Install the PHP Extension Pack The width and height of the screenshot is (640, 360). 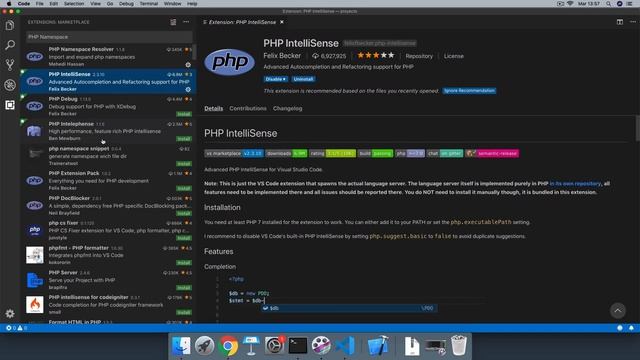click(x=184, y=189)
